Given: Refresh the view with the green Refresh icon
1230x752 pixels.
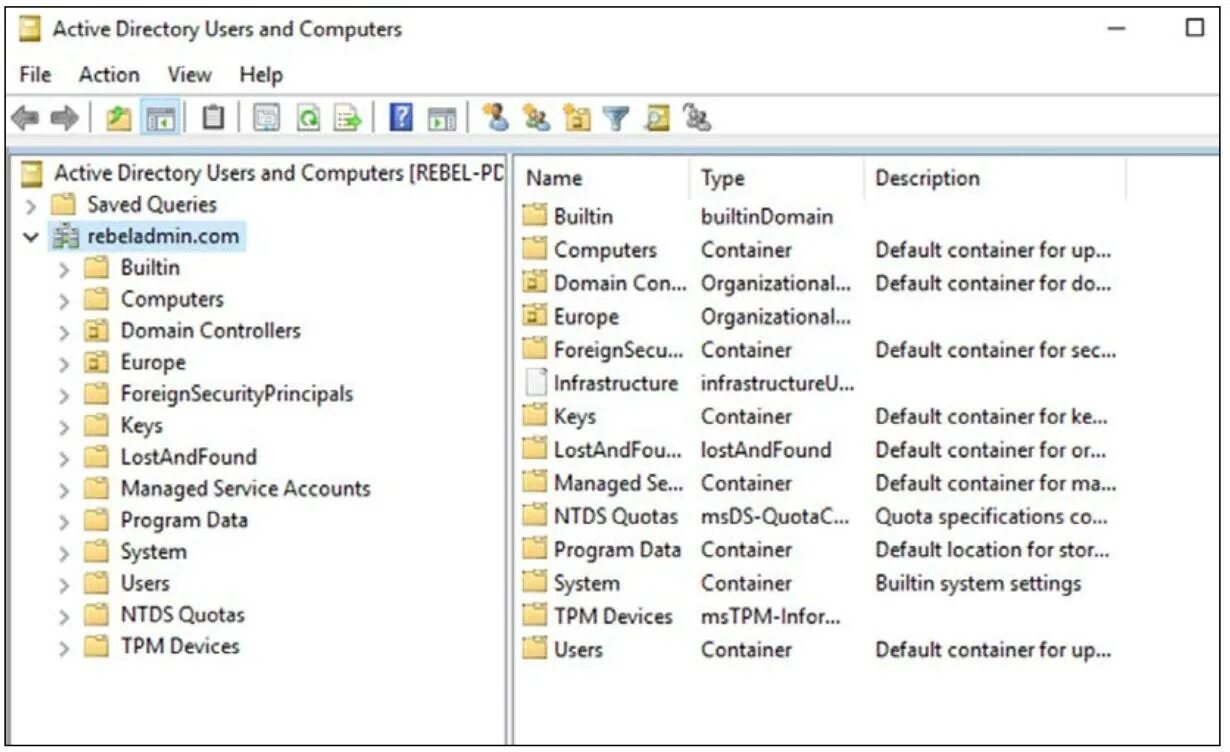Looking at the screenshot, I should [309, 118].
